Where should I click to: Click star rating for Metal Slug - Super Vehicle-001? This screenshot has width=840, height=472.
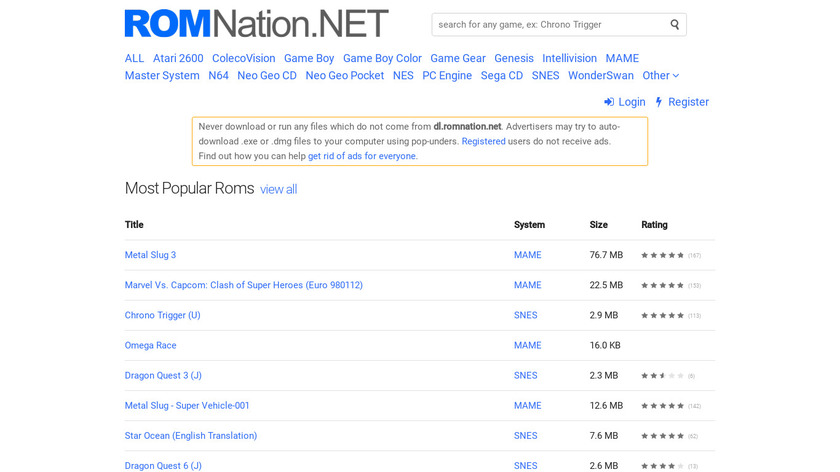(663, 406)
